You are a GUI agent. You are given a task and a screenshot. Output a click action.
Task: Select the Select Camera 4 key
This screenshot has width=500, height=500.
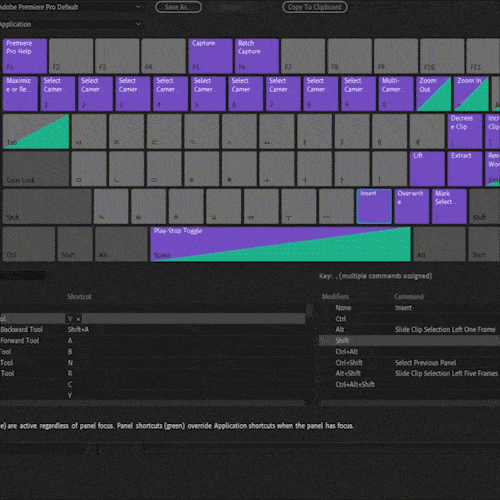(171, 94)
